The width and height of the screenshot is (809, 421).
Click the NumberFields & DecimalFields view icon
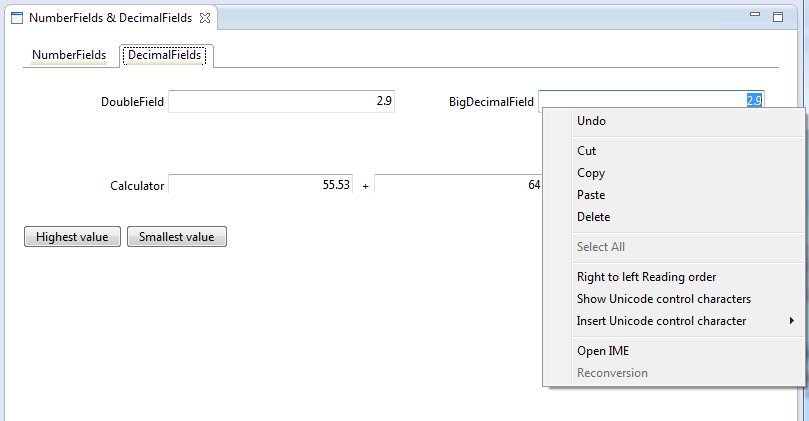(17, 18)
